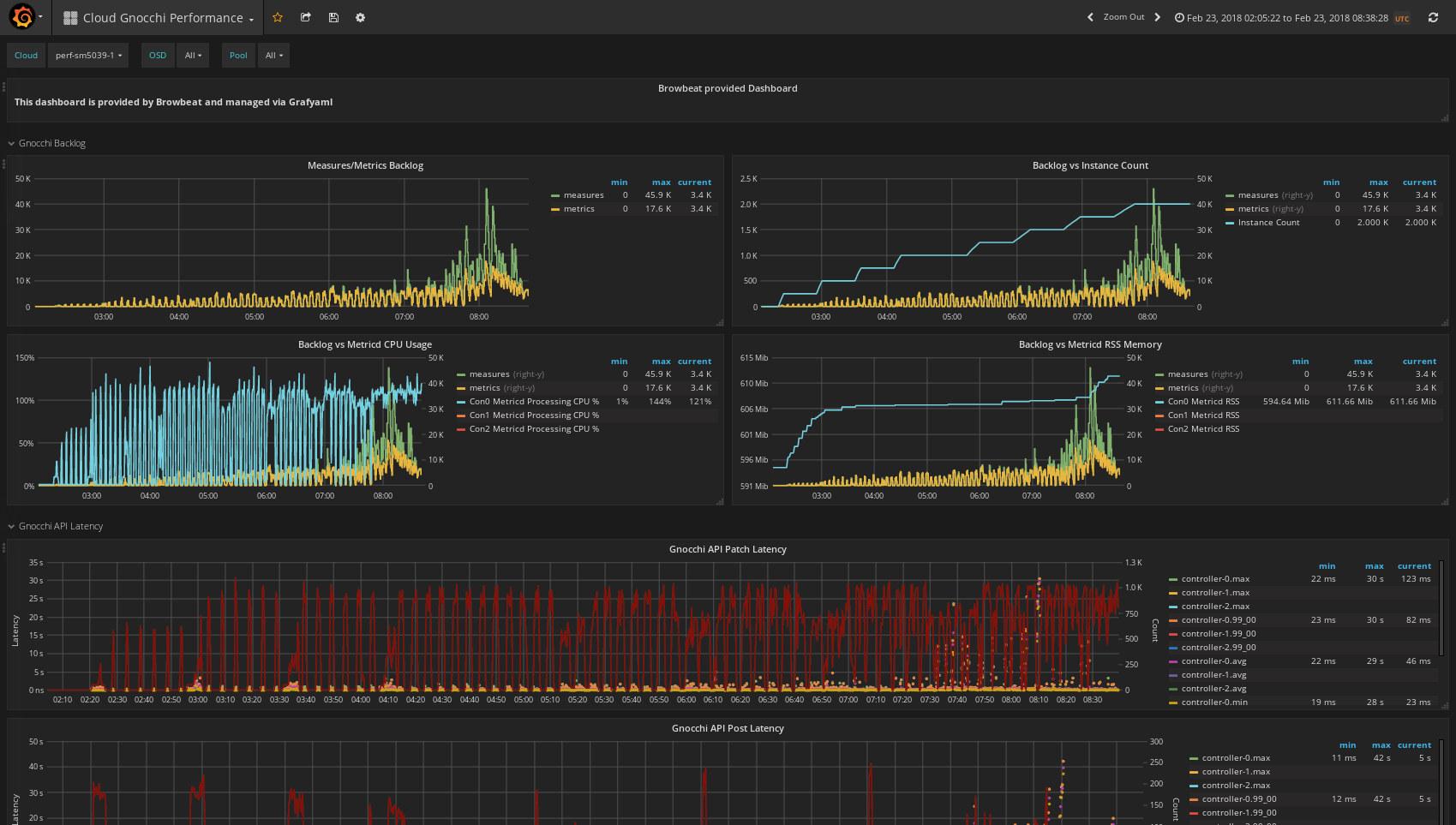This screenshot has height=825, width=1456.
Task: Open dashboard settings gear
Action: (x=361, y=17)
